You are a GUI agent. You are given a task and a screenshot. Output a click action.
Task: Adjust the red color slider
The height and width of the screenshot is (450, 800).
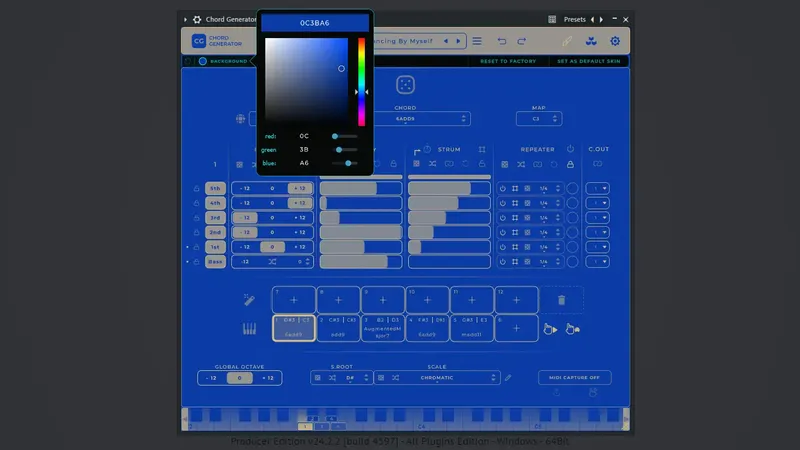click(x=344, y=136)
